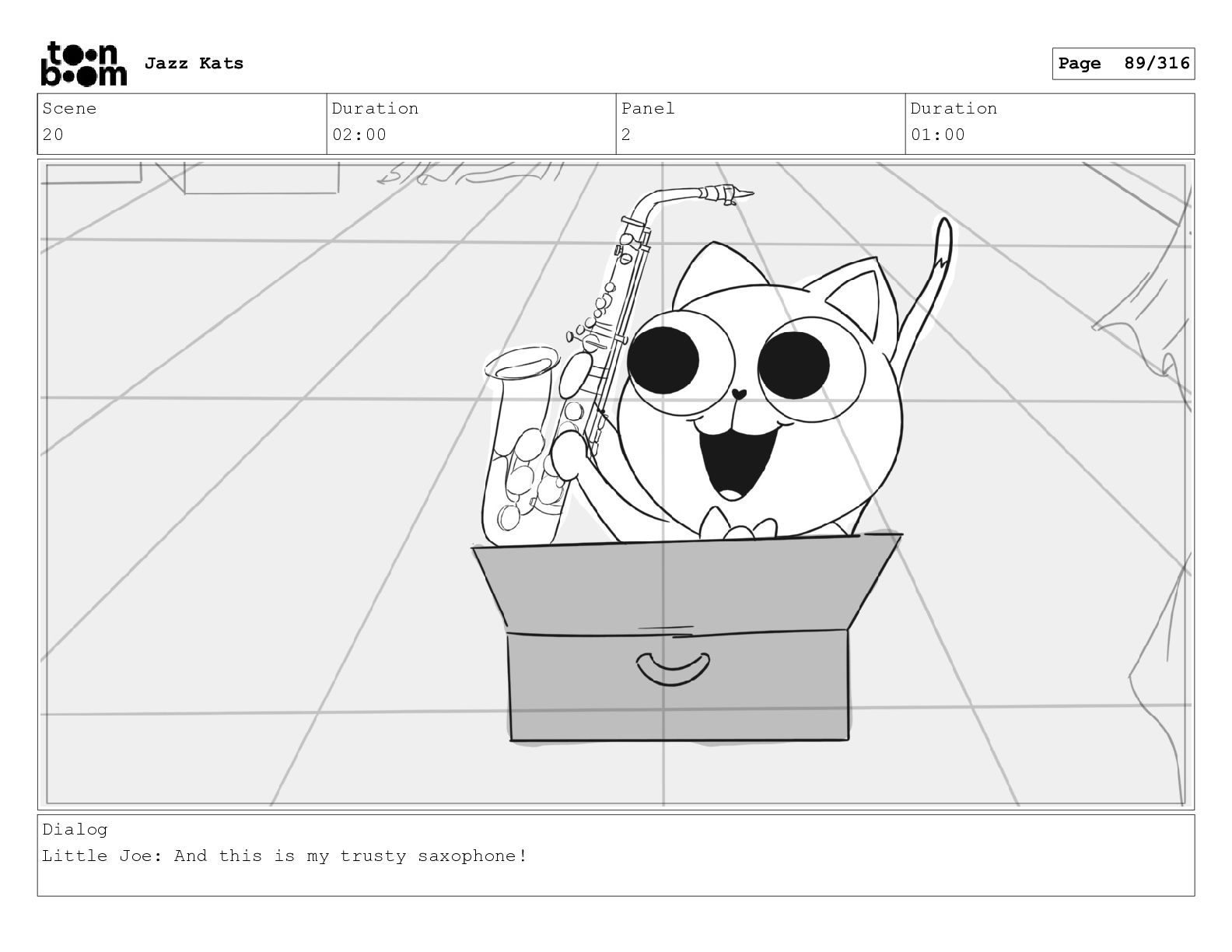The image size is (1232, 952).
Task: Select the Scene label
Action: [x=69, y=109]
